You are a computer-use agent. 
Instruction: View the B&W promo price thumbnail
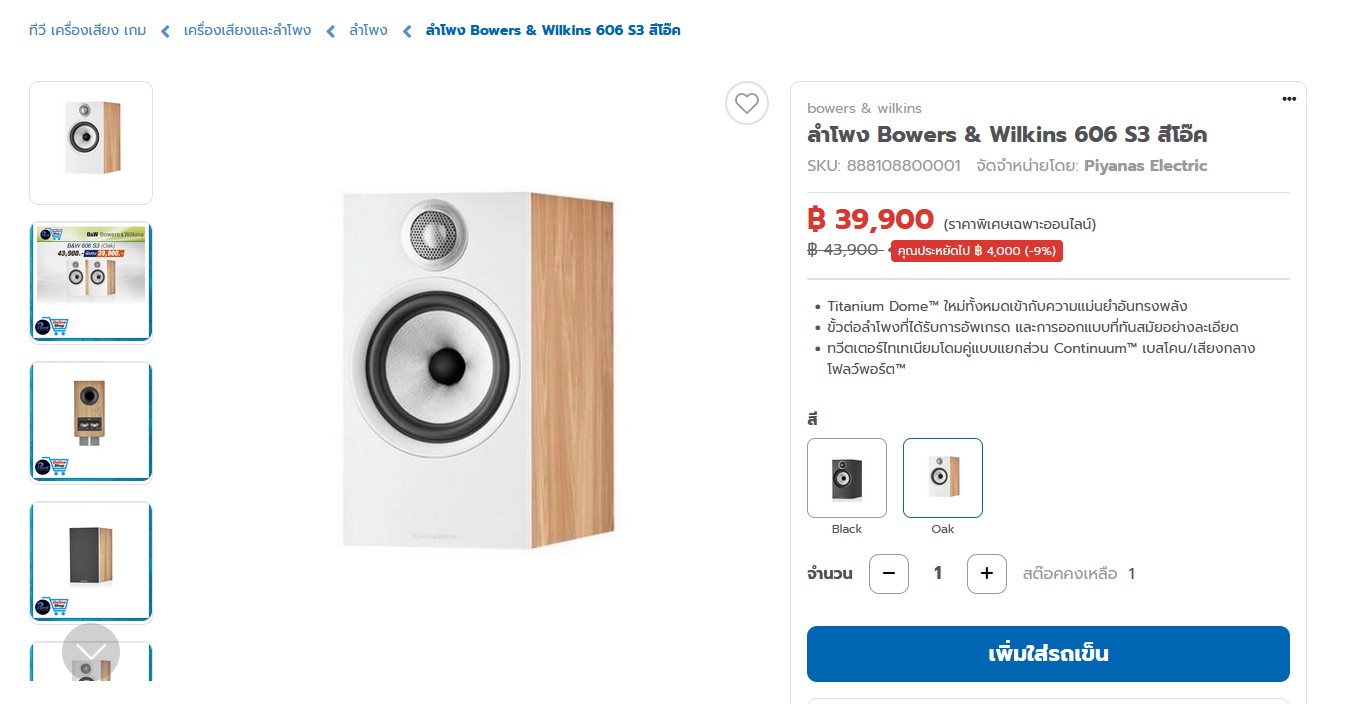pos(91,282)
